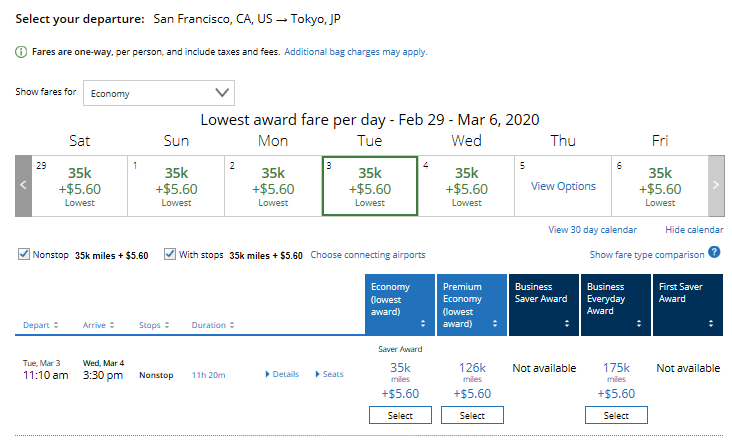Open the fare type comparison help icon

coord(714,252)
